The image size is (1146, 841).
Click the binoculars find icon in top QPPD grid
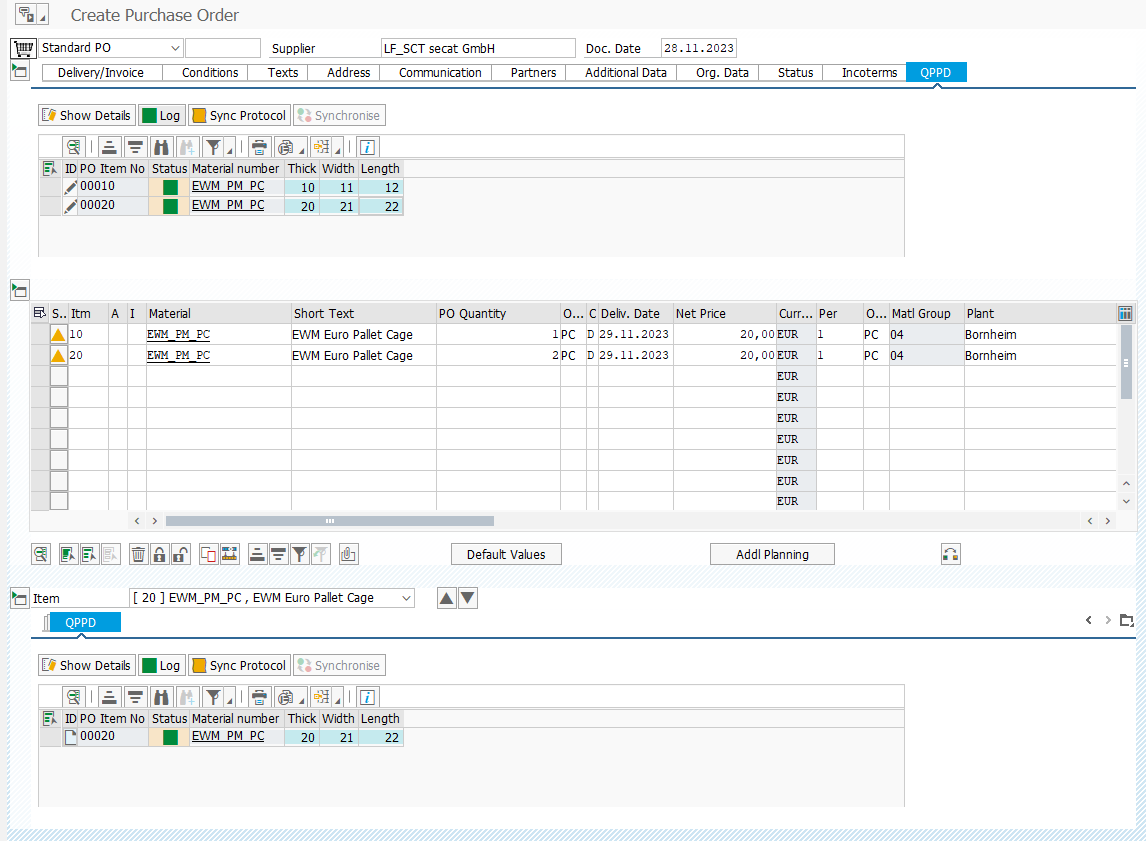pyautogui.click(x=161, y=147)
